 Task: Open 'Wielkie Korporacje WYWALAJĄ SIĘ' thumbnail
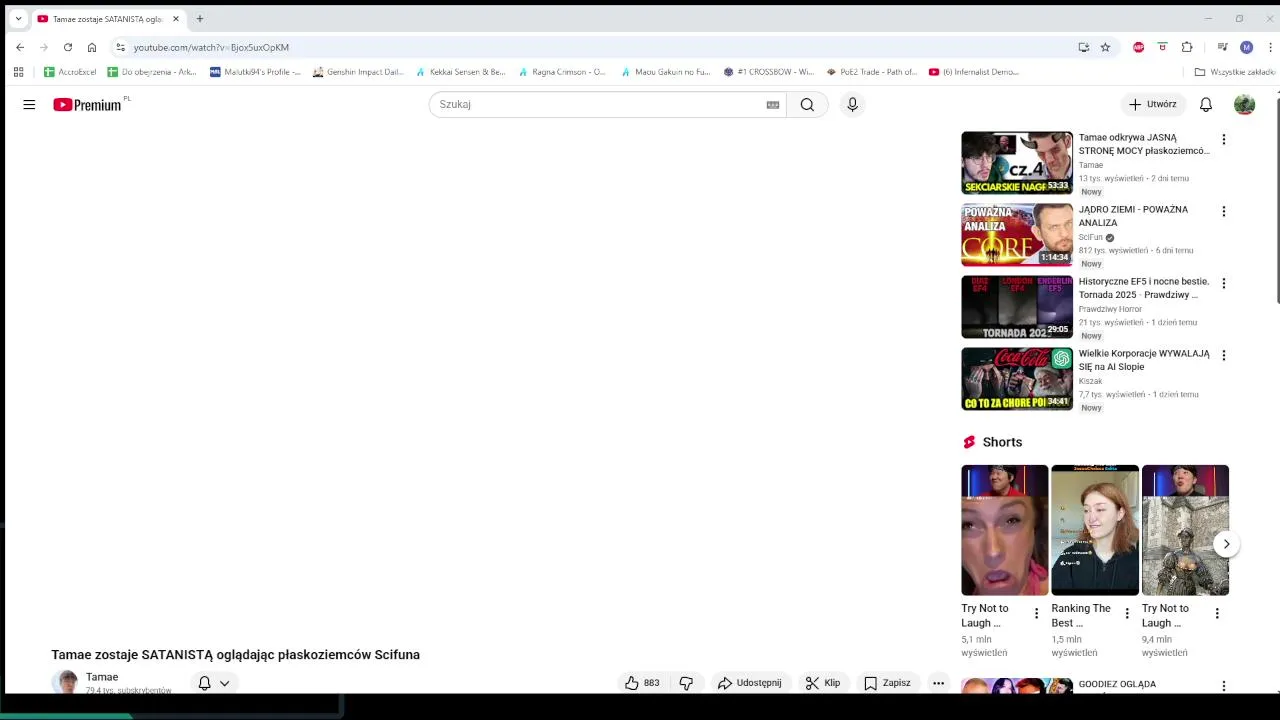tap(1017, 379)
